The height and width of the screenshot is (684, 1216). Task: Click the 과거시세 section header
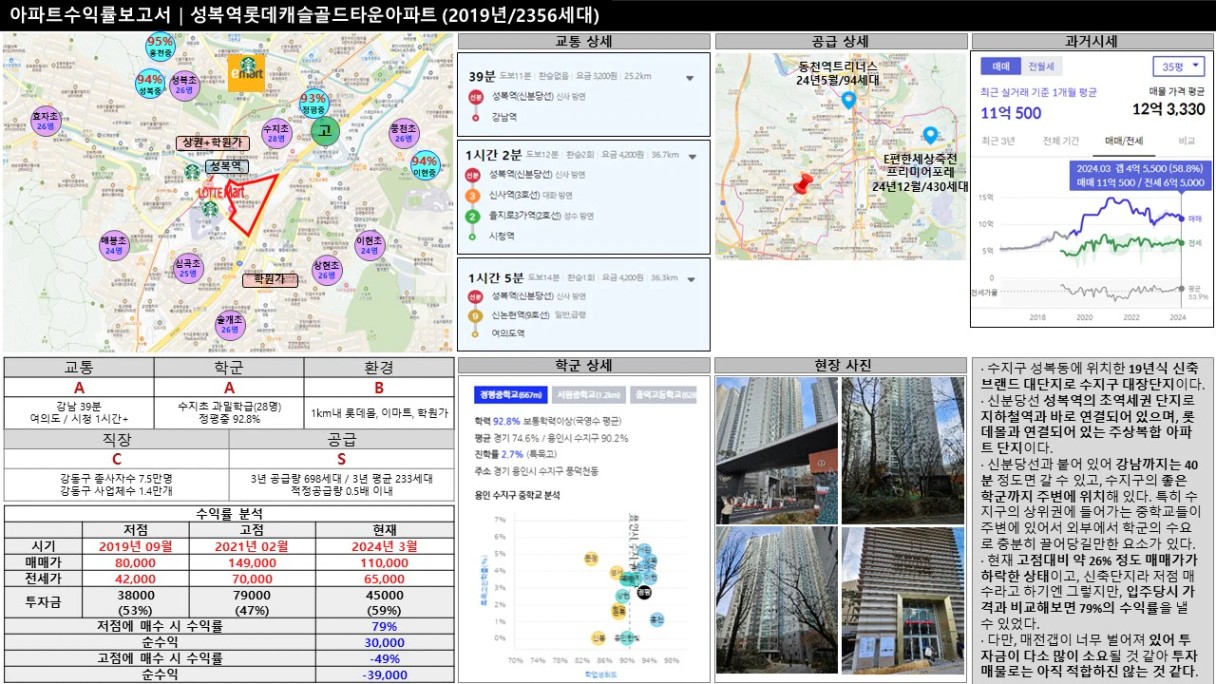pyautogui.click(x=1092, y=42)
